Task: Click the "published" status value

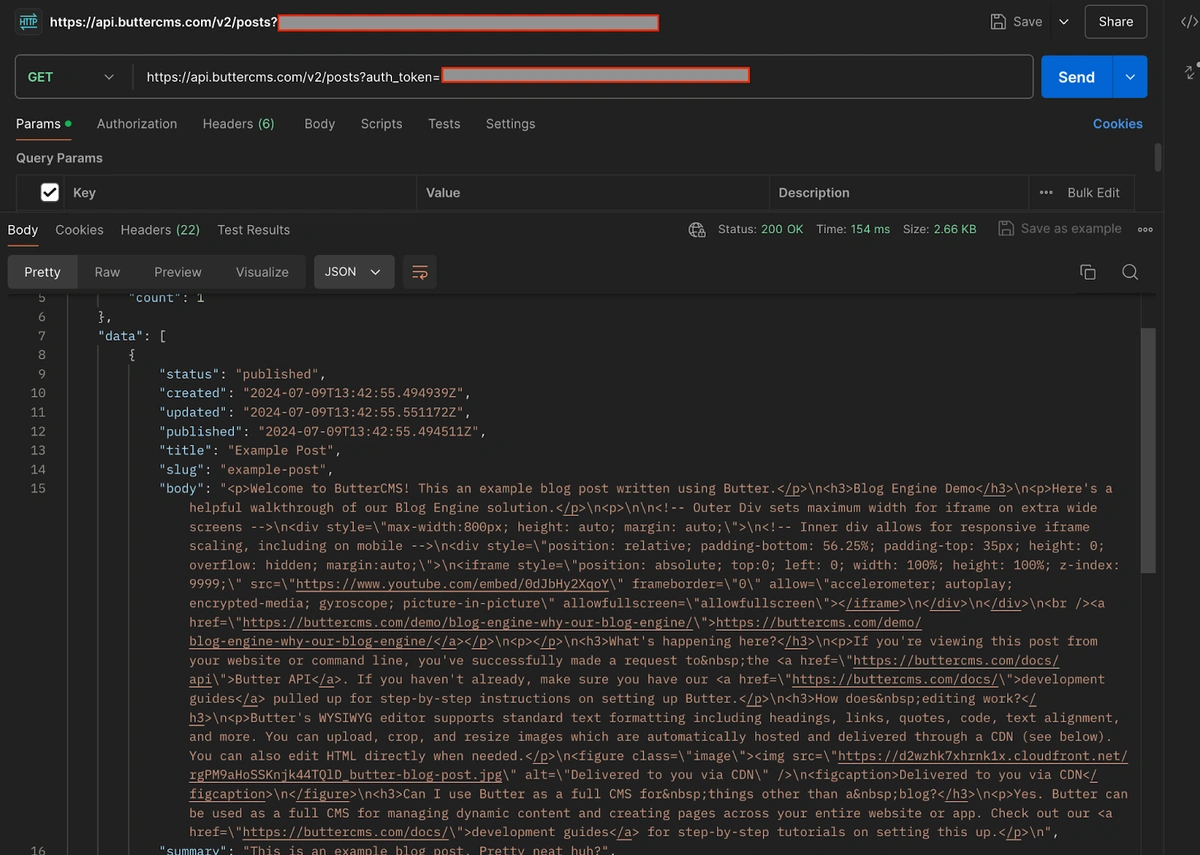Action: coord(278,374)
